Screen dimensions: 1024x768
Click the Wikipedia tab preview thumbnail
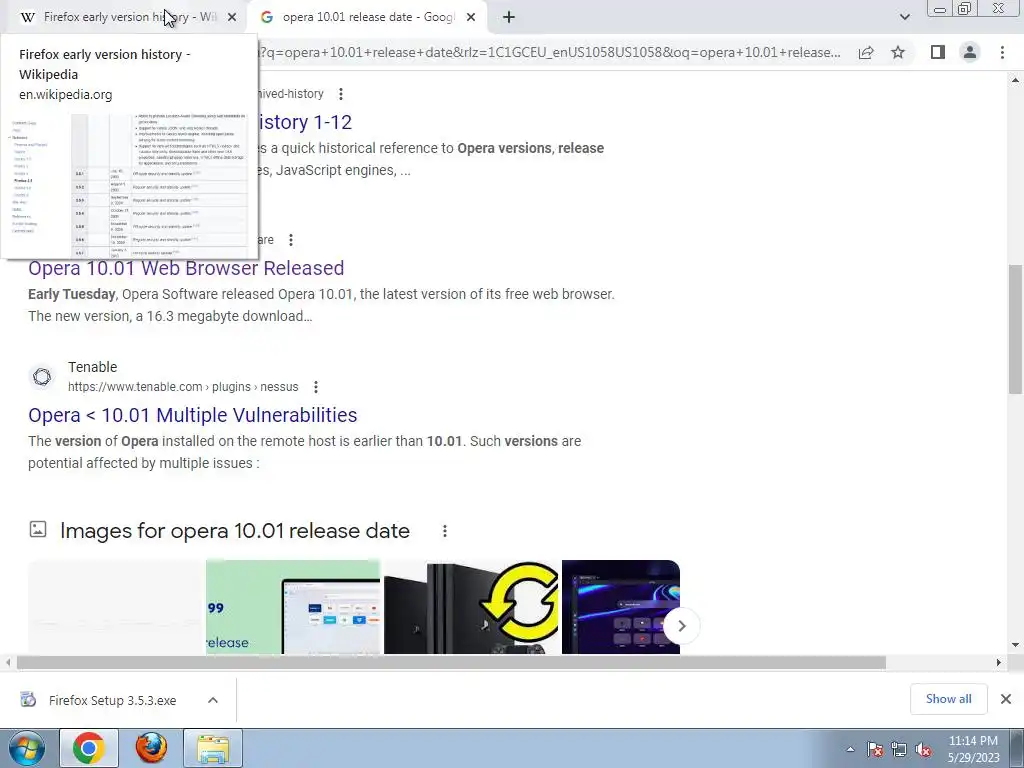129,185
